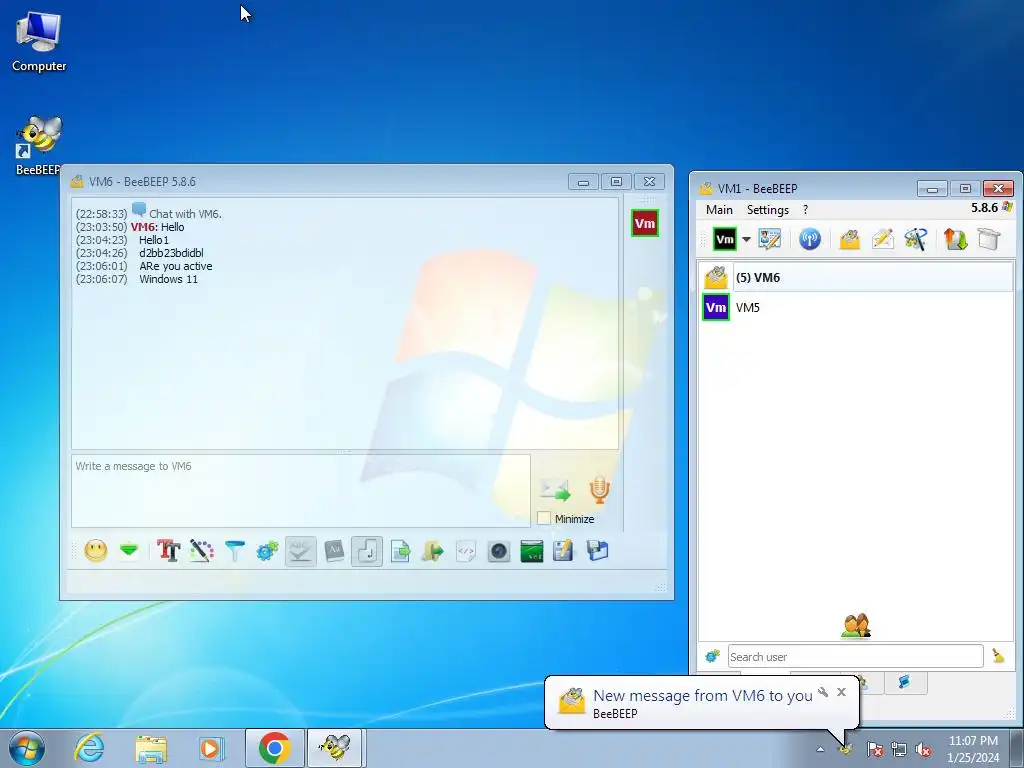Select the 'd2bb23bdidbl' message text
Screen dimensions: 1024x768
coord(171,253)
